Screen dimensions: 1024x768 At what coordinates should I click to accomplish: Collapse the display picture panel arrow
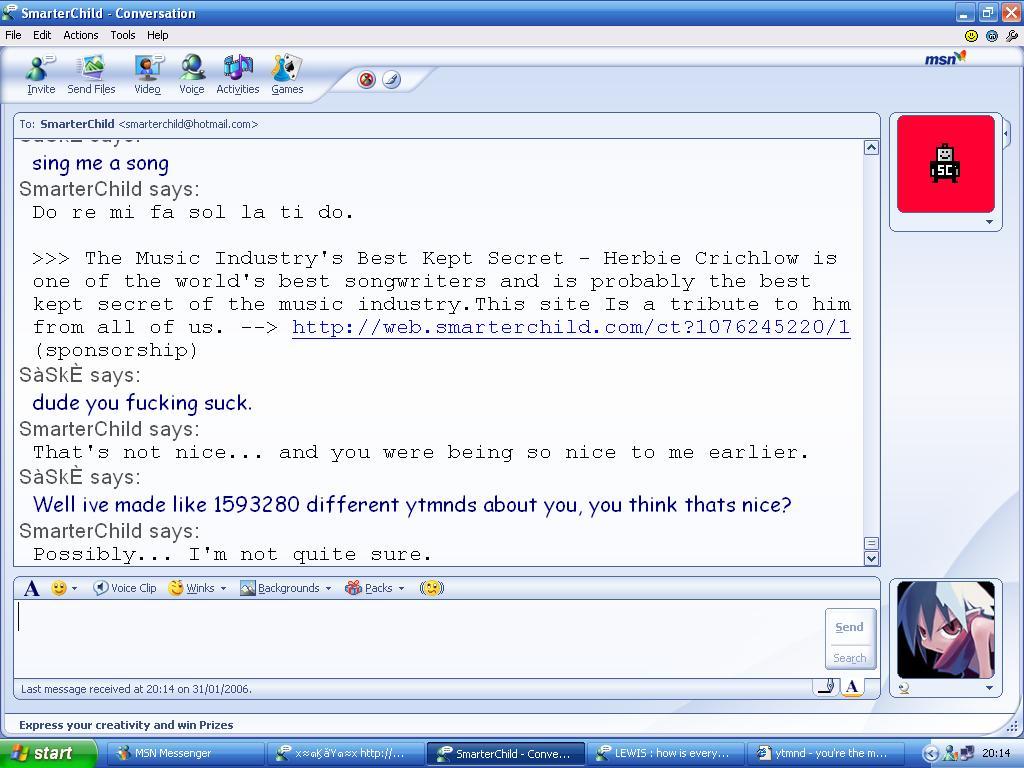tap(1006, 132)
